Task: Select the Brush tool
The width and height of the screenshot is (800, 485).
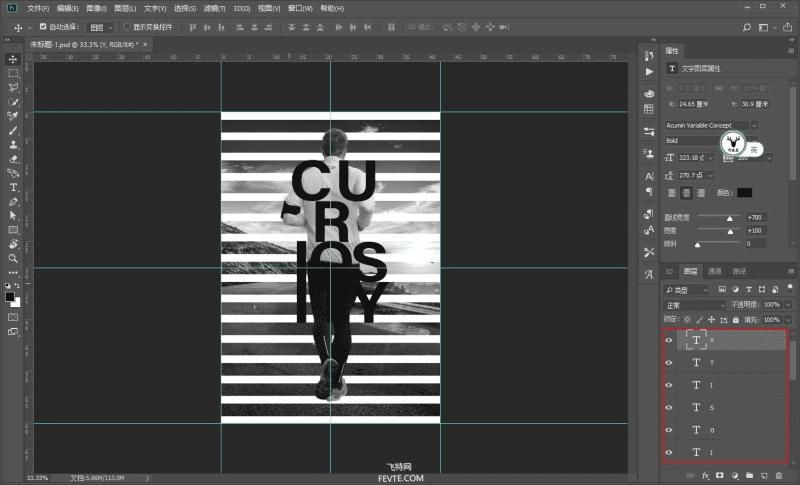Action: pos(13,131)
